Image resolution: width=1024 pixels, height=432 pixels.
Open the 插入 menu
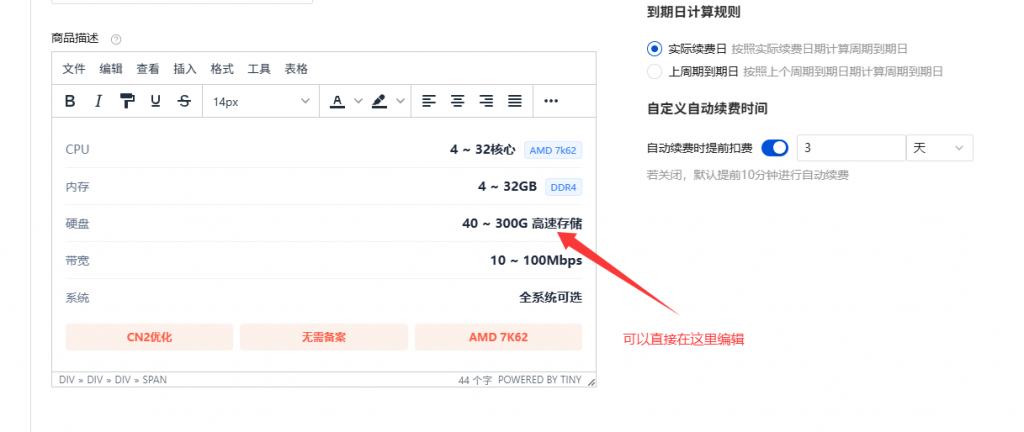185,69
